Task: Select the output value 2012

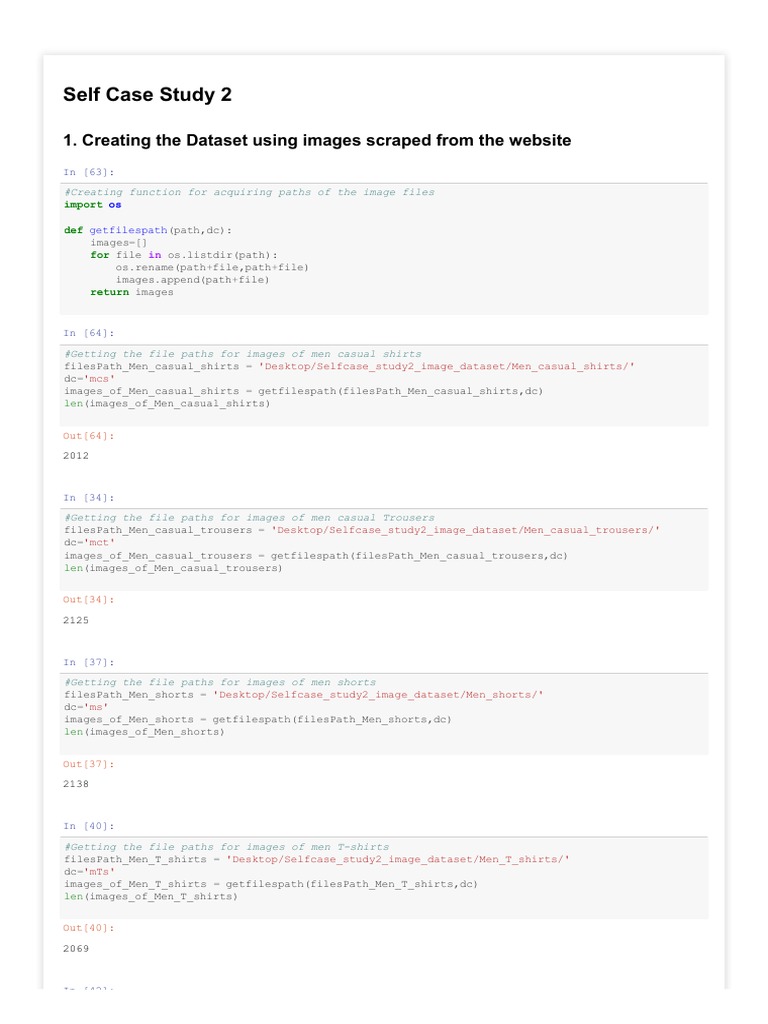Action: coord(76,456)
